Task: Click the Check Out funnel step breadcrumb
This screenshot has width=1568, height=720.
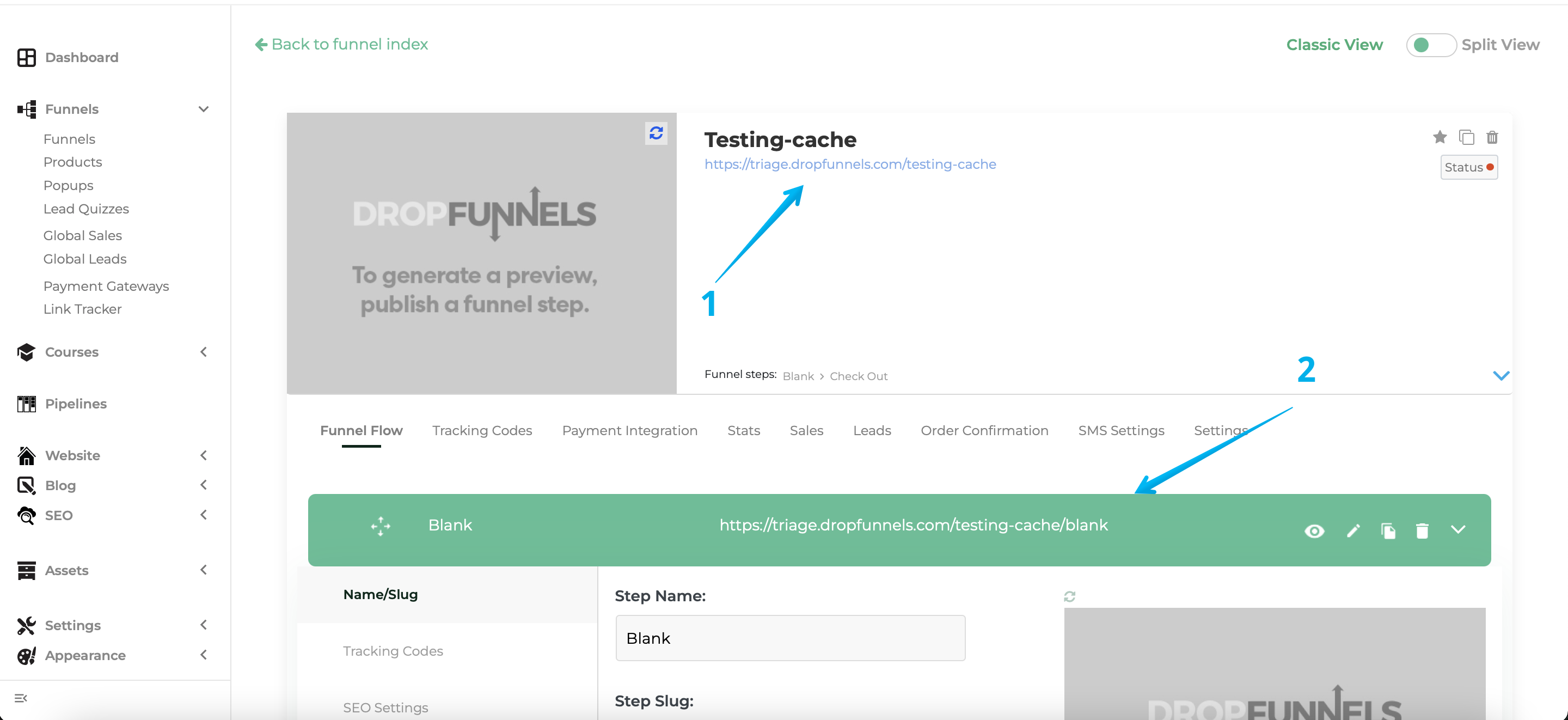Action: pyautogui.click(x=858, y=376)
